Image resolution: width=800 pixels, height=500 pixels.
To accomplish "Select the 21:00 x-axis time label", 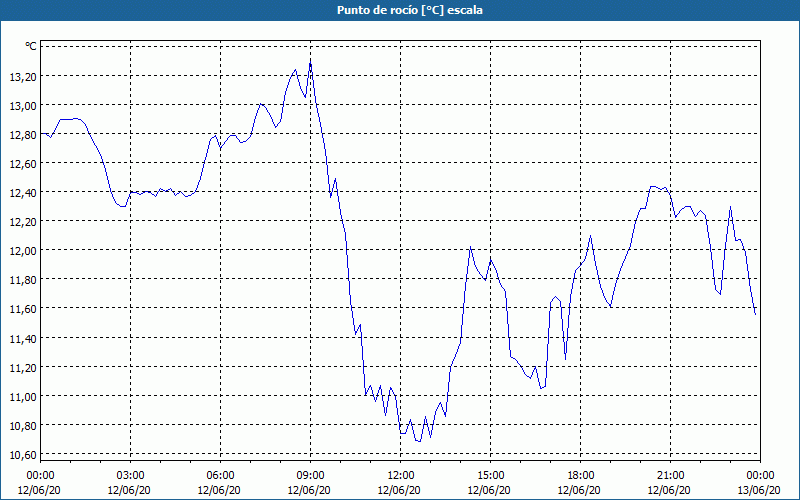I will point(670,476).
